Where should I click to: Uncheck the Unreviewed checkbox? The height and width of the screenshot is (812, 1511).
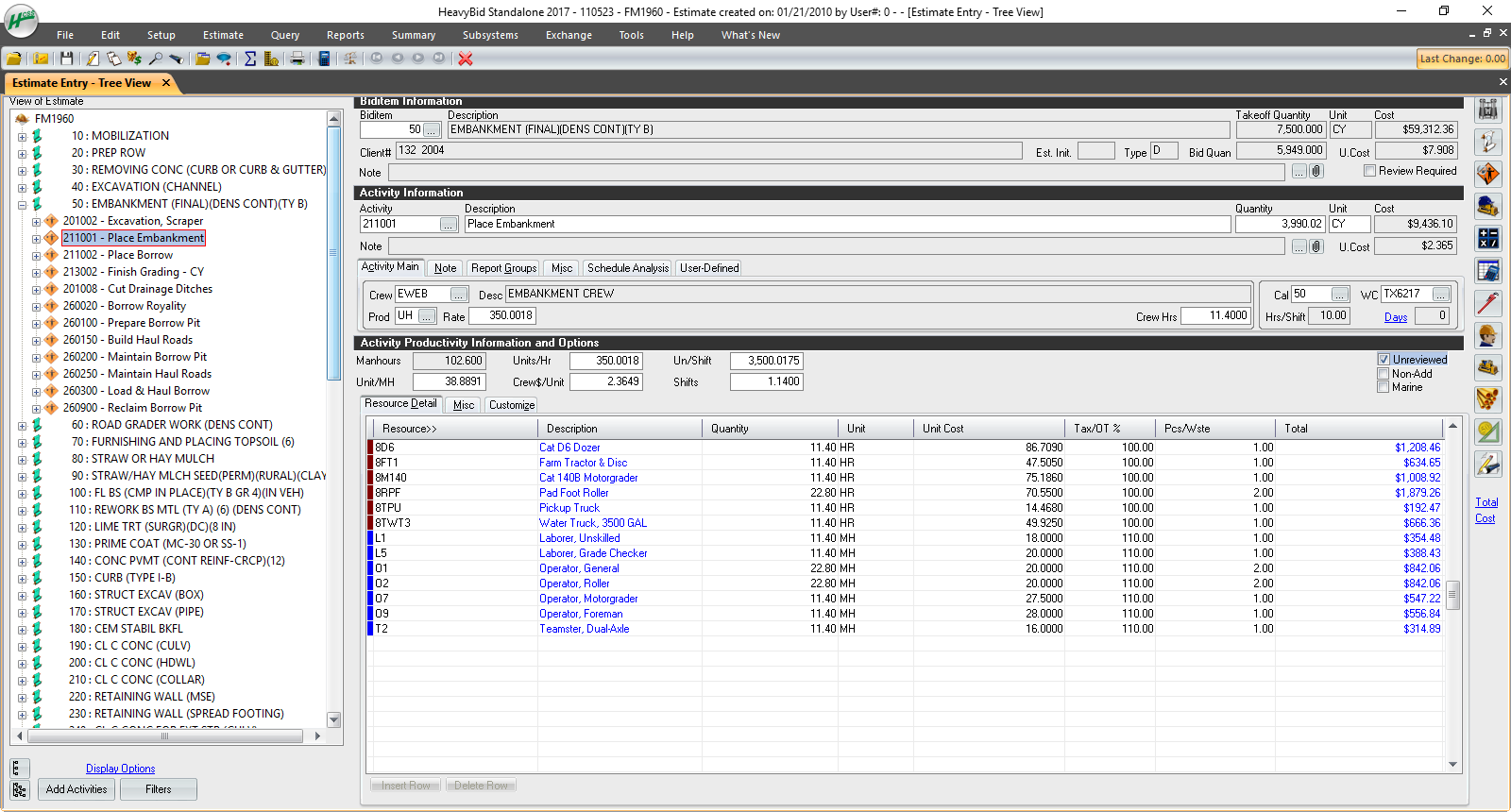pos(1384,360)
